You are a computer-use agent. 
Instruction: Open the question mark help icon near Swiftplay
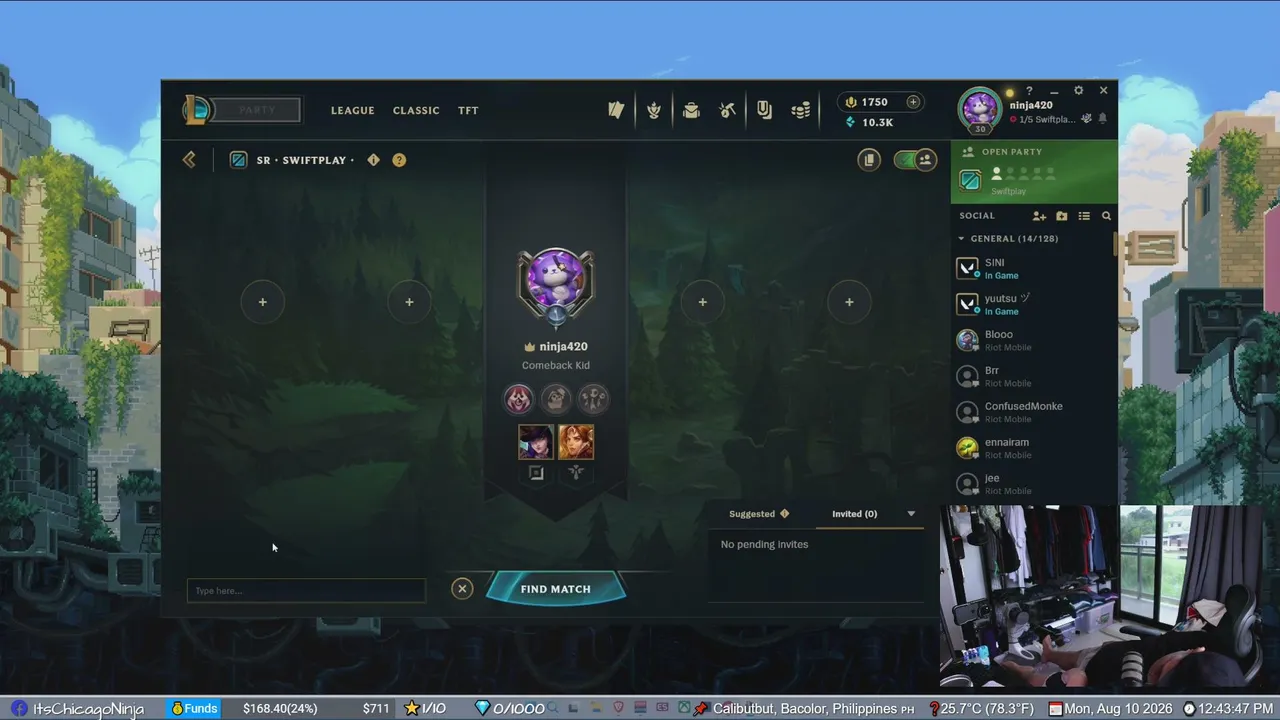coord(399,160)
